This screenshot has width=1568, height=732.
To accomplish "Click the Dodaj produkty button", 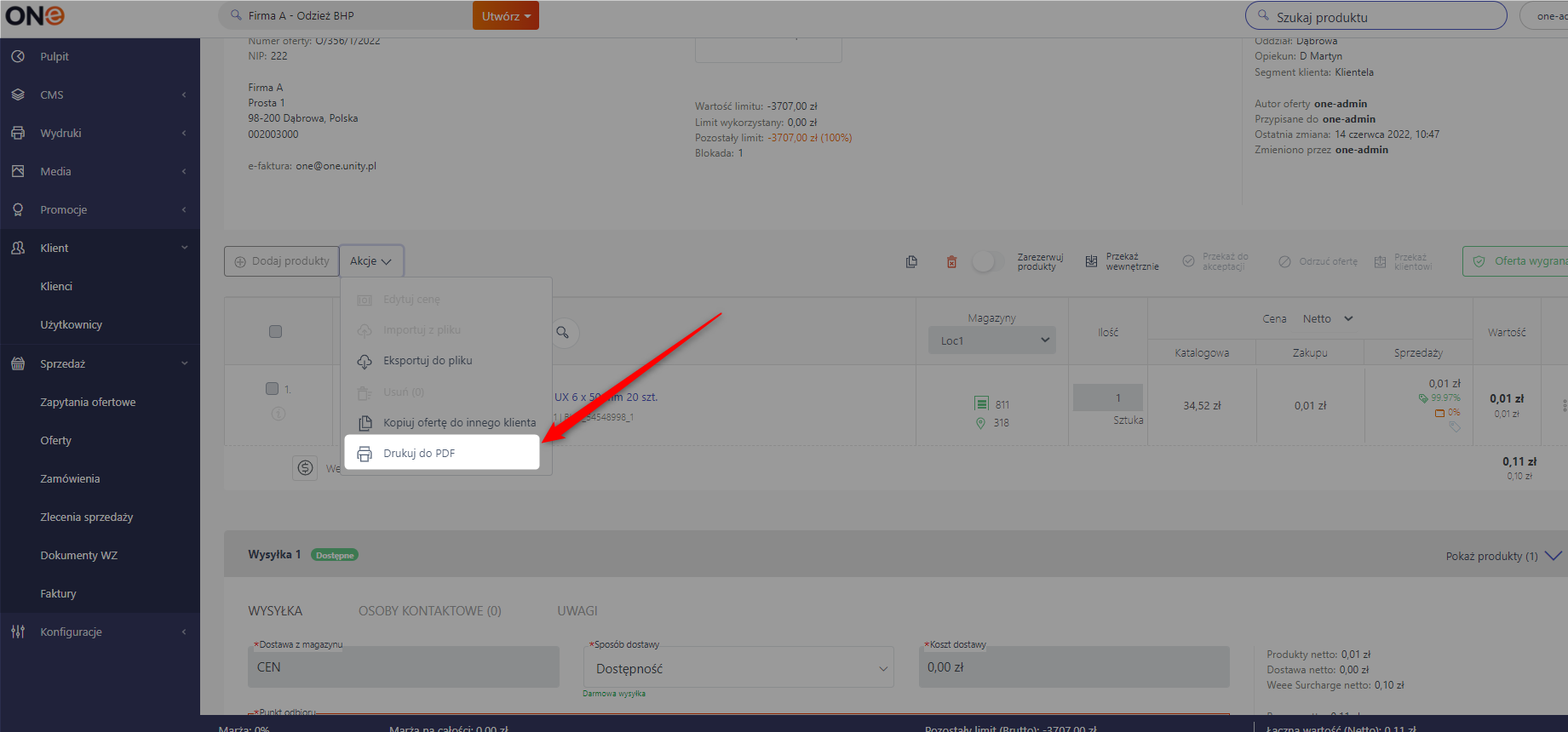I will 281,261.
